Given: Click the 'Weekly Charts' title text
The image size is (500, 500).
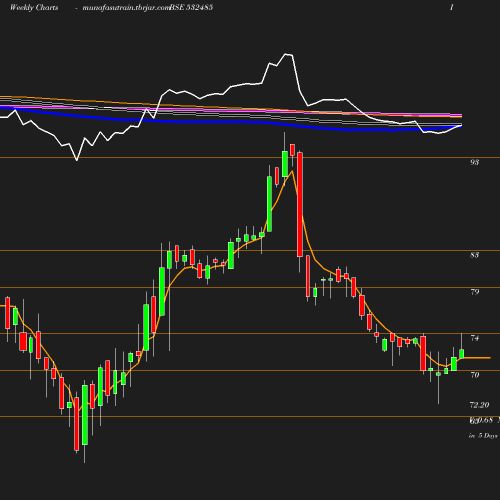Looking at the screenshot, I should point(34,8).
